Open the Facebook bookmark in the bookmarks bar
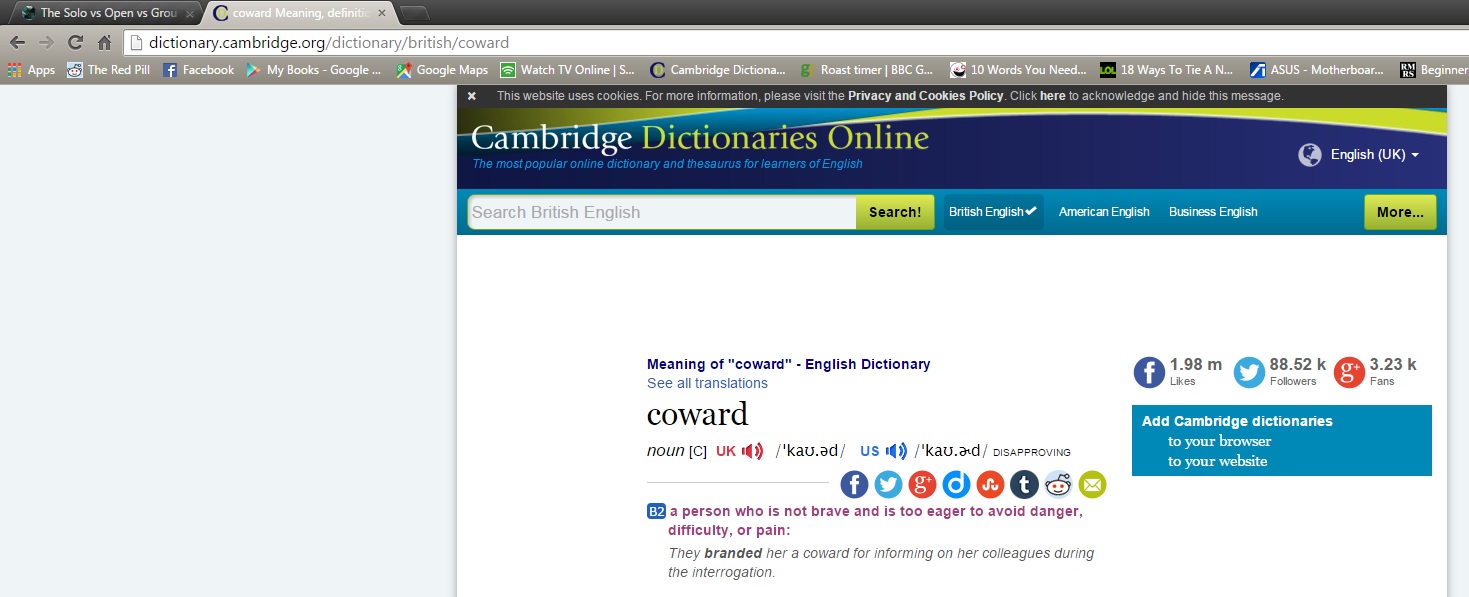This screenshot has width=1469, height=597. pyautogui.click(x=198, y=70)
